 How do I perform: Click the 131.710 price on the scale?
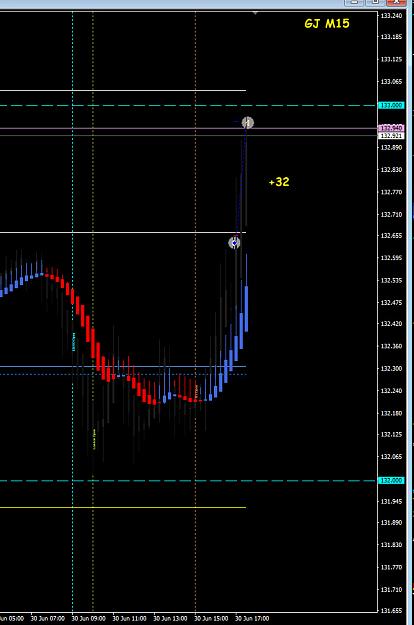pos(391,590)
